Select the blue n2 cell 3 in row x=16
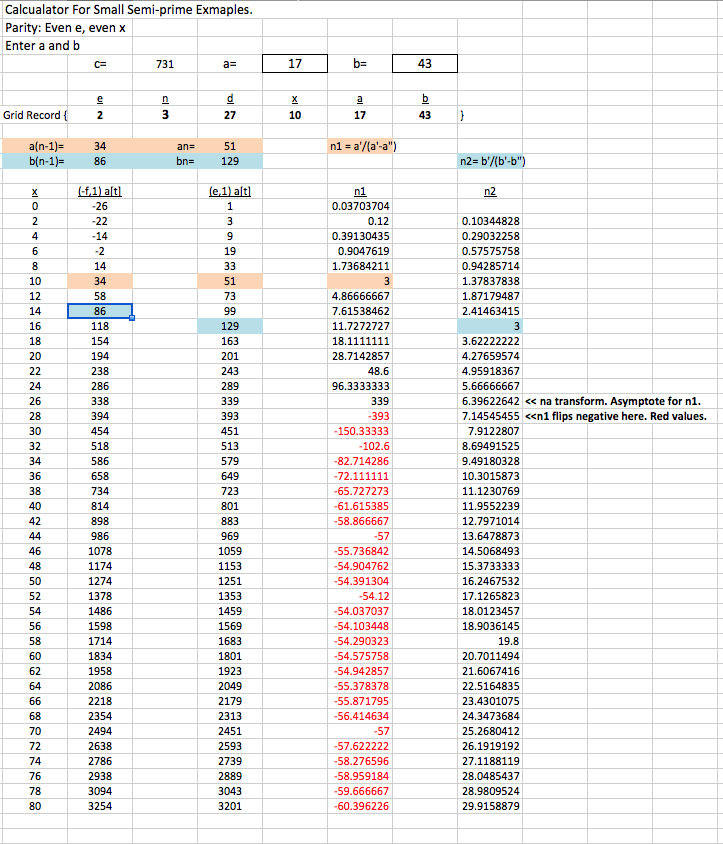The image size is (723, 844). (490, 326)
